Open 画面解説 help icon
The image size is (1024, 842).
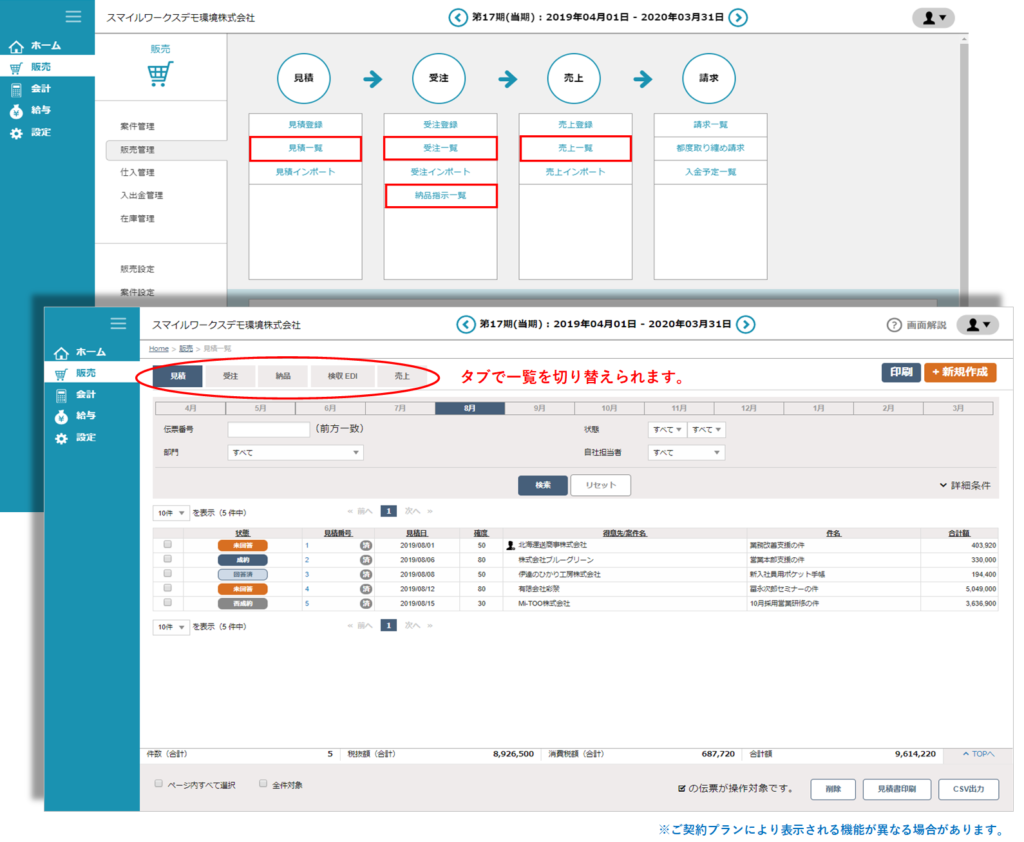point(894,325)
